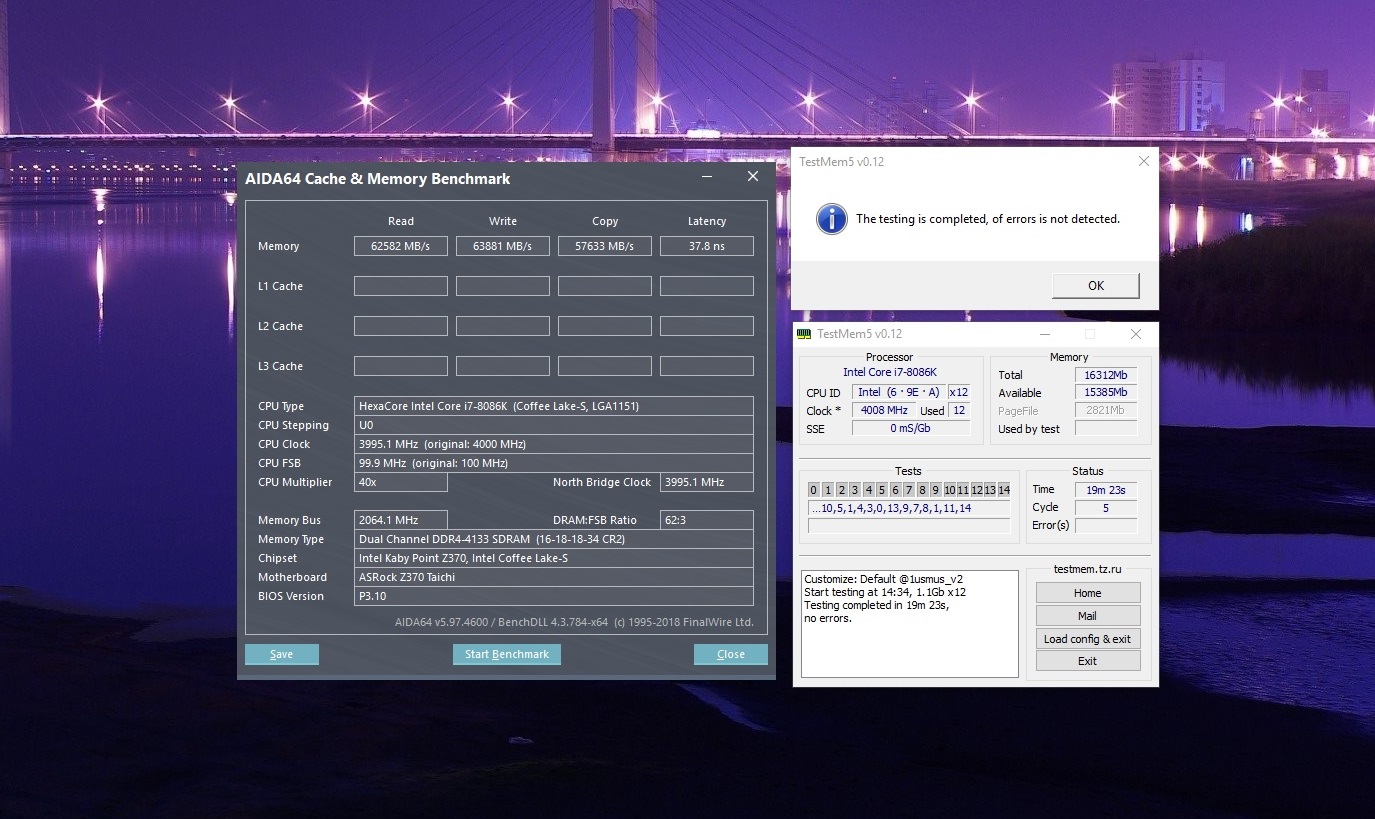Click the test order sequence field
This screenshot has width=1375, height=819.
(x=909, y=508)
